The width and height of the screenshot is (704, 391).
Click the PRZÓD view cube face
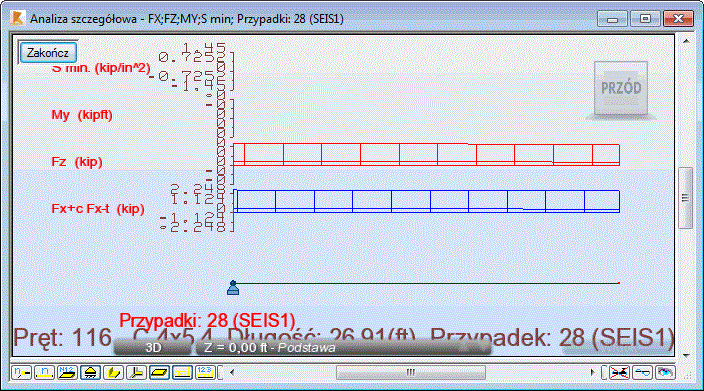pos(621,88)
